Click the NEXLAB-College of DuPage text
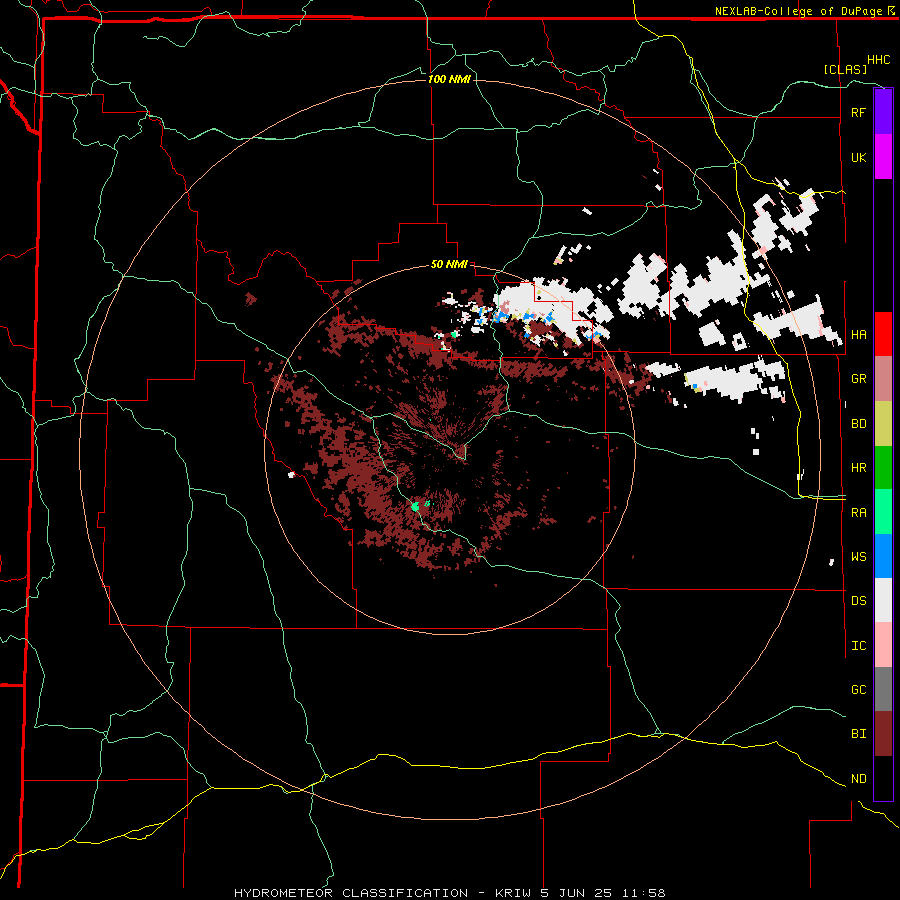The image size is (900, 900). (x=799, y=11)
